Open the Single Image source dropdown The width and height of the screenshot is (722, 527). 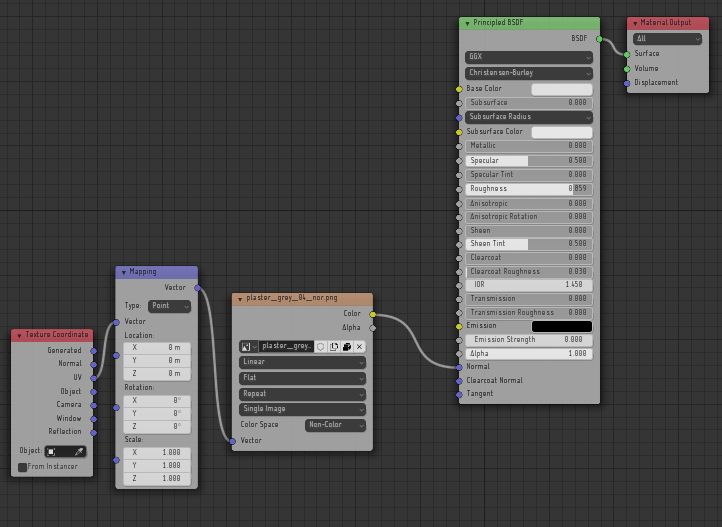[x=303, y=409]
